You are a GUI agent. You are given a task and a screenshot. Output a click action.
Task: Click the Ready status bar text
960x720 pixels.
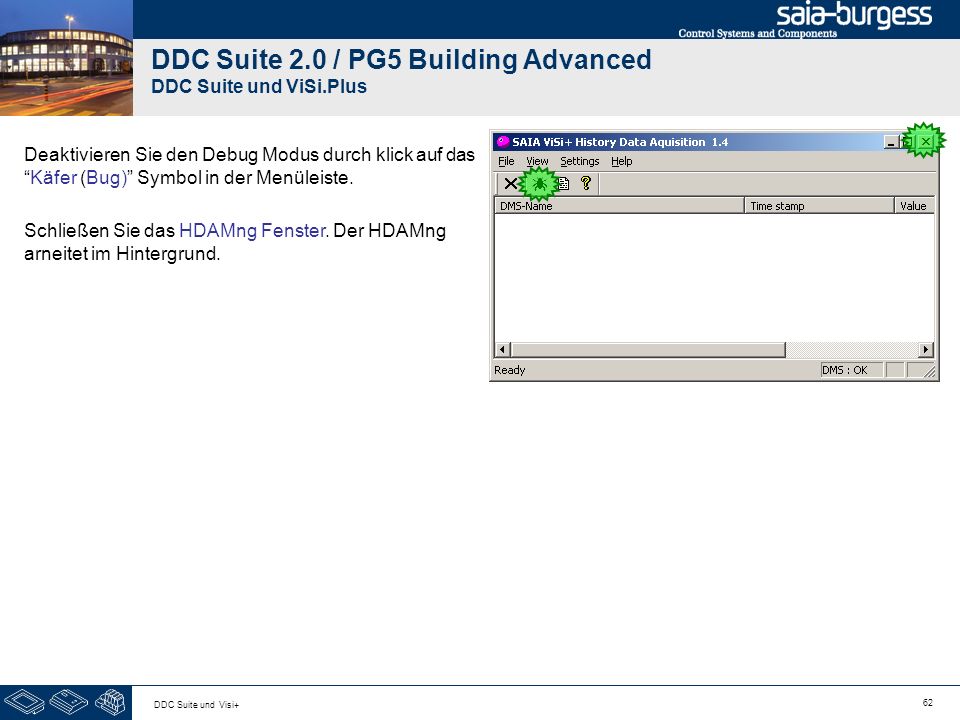509,370
